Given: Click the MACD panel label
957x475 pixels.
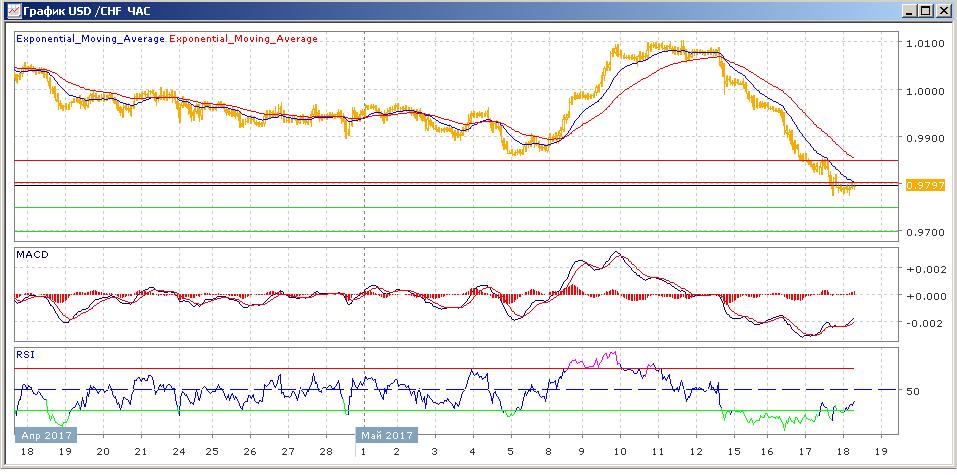Looking at the screenshot, I should pyautogui.click(x=30, y=255).
